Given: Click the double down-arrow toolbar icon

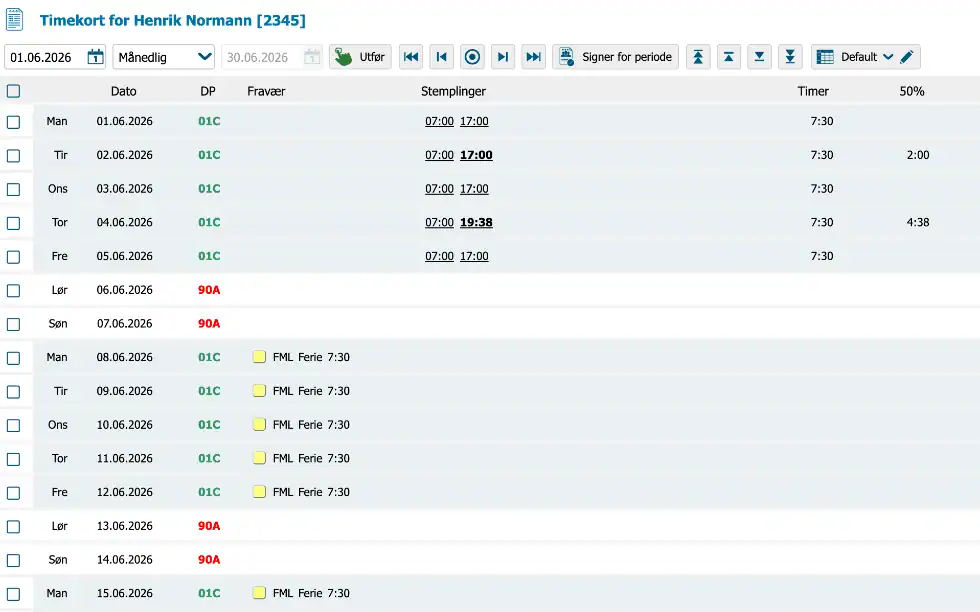Looking at the screenshot, I should coord(790,57).
